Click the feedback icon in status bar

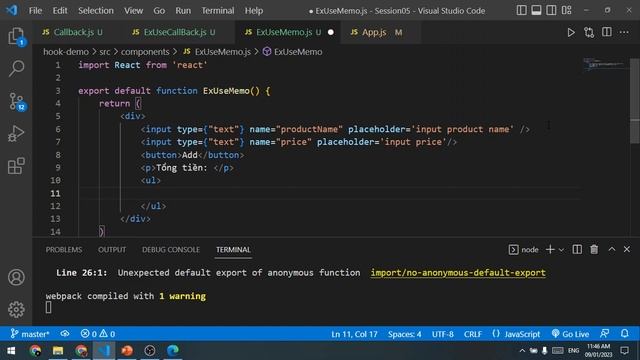click(604, 333)
